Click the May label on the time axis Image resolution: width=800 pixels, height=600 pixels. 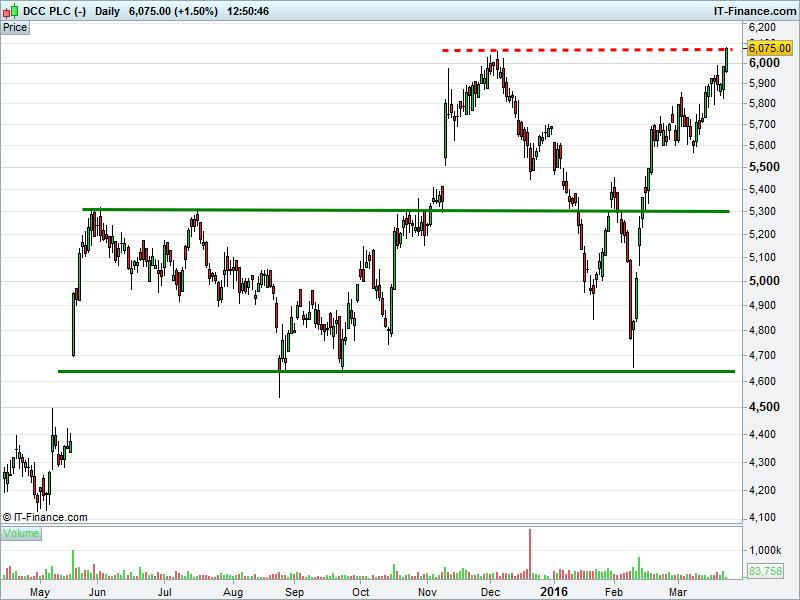(x=40, y=592)
